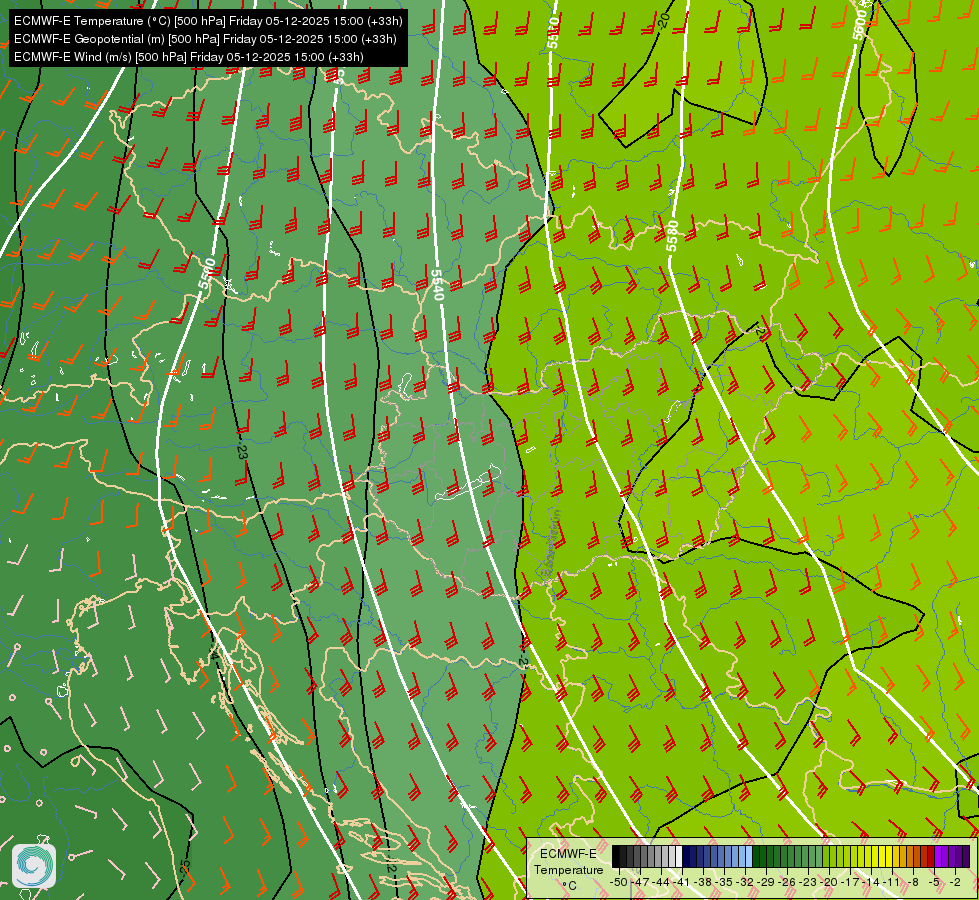Viewport: 979px width, 900px height.
Task: Click the -2 legend tick label
Action: (955, 883)
